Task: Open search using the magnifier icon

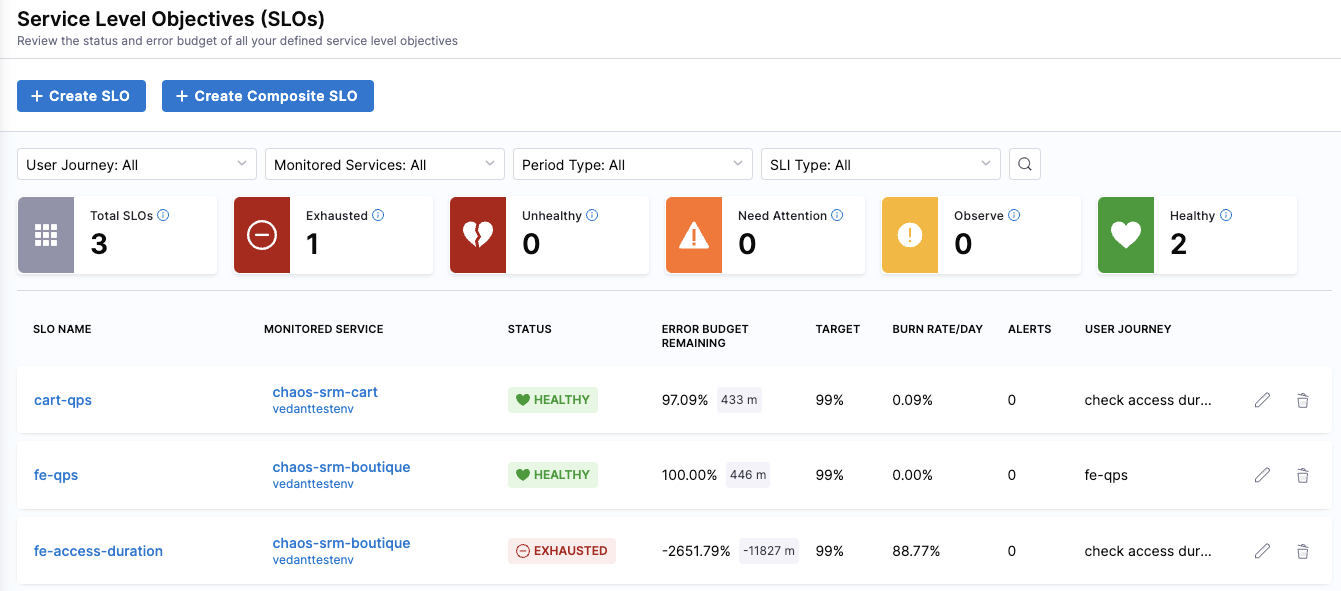Action: 1024,163
